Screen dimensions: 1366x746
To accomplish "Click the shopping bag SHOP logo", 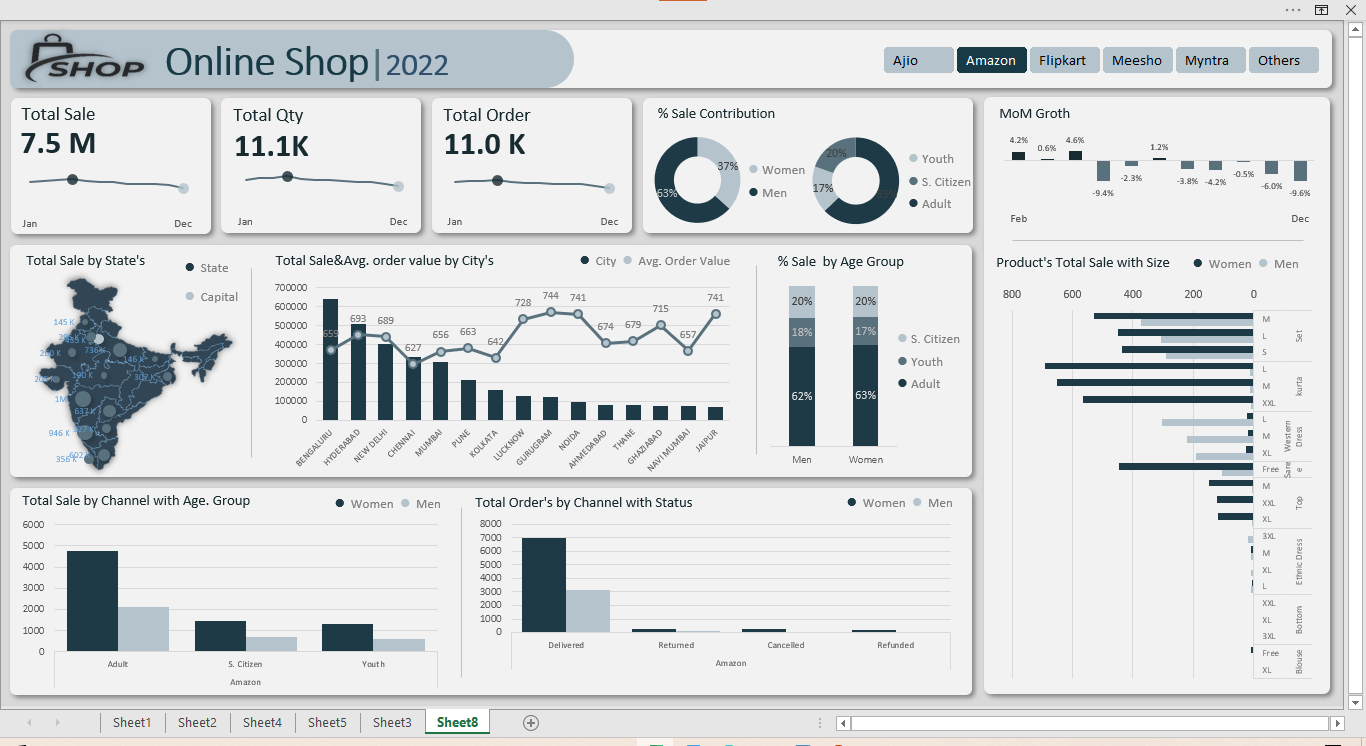I will click(84, 60).
